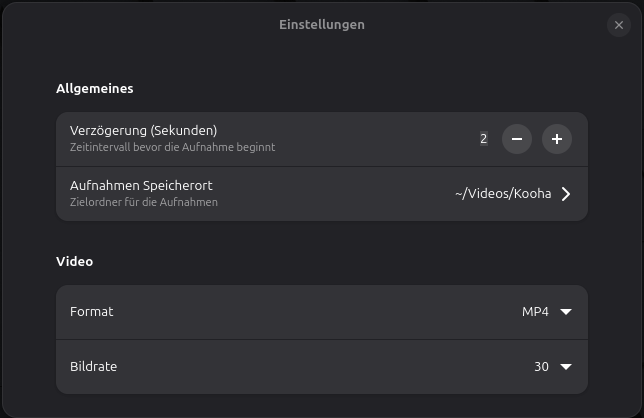This screenshot has width=644, height=418.
Task: Click the delay value field showing 2
Action: (x=484, y=139)
